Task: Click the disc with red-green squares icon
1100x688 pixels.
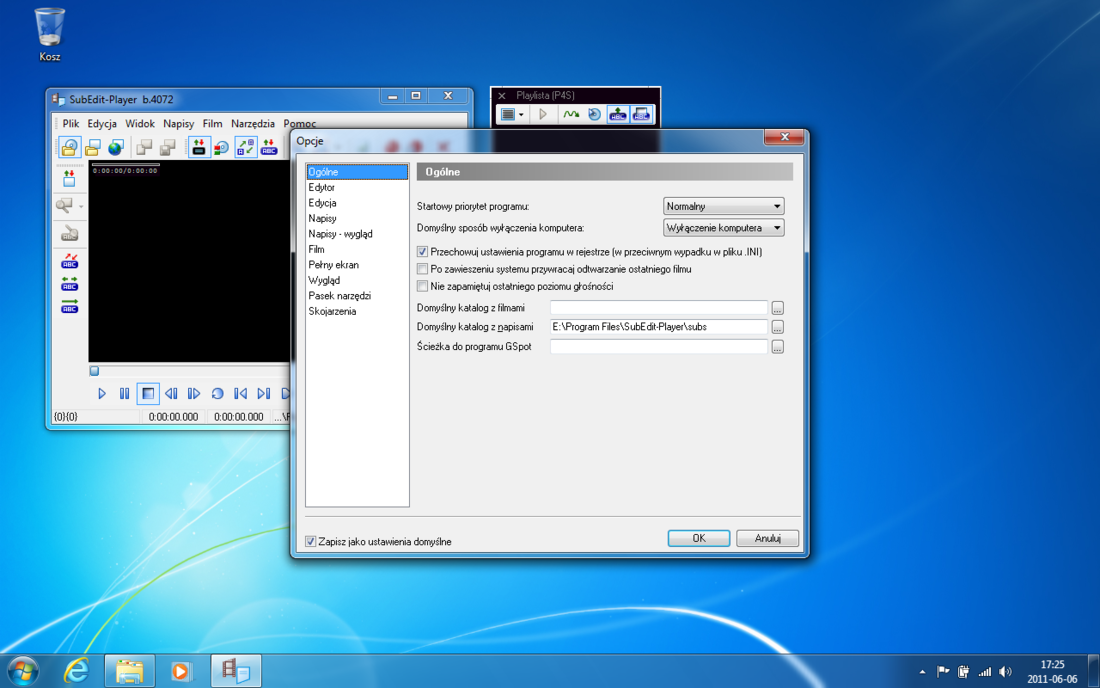Action: 222,147
